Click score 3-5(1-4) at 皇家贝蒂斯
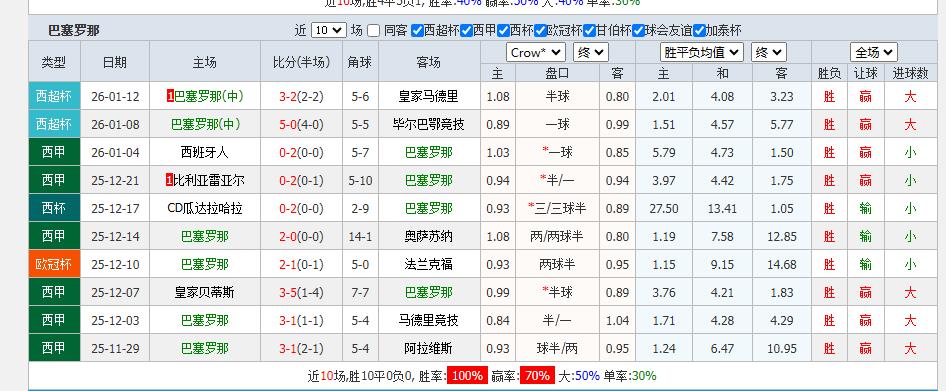Image resolution: width=946 pixels, height=391 pixels. coord(301,293)
